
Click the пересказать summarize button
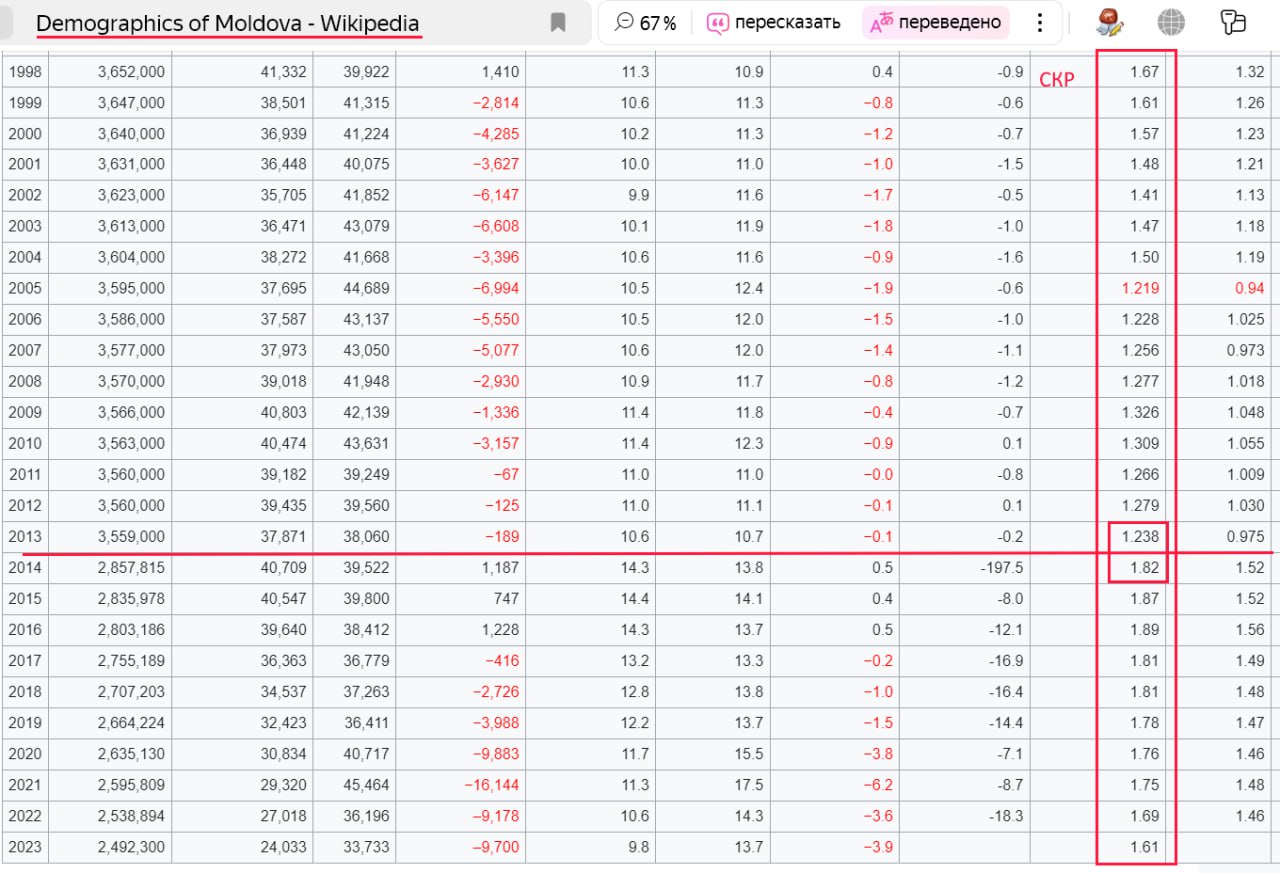point(774,23)
